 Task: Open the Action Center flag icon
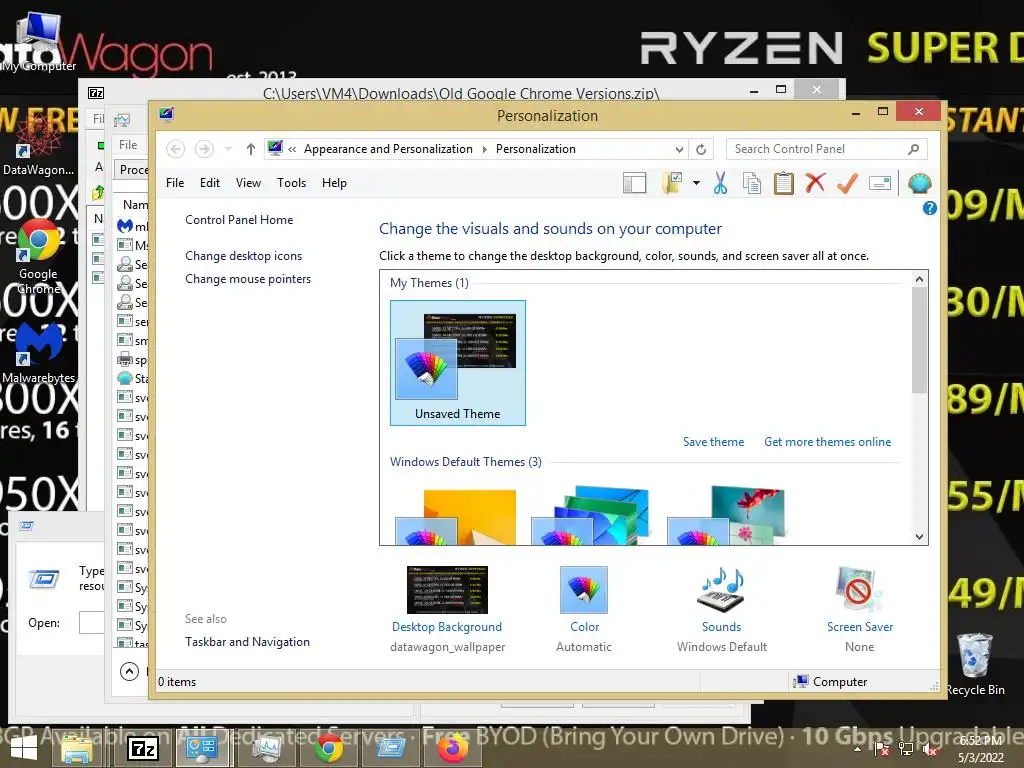[x=882, y=749]
